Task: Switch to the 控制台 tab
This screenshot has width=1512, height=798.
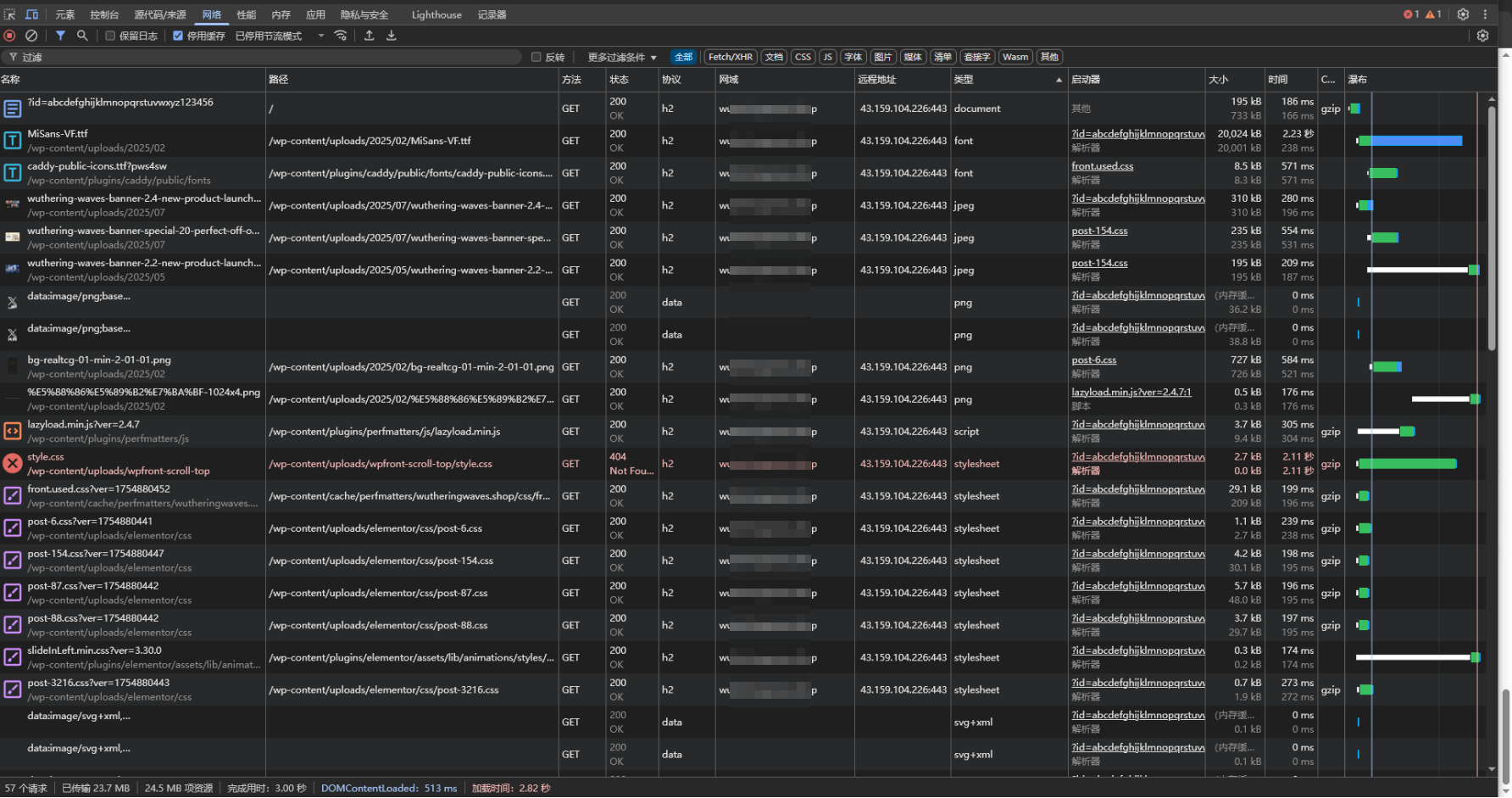Action: (x=104, y=14)
